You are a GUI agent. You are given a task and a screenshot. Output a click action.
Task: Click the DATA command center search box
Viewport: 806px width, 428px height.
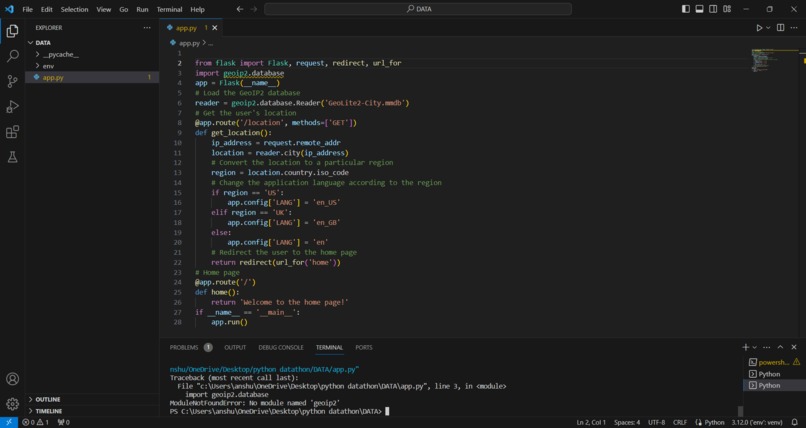418,9
